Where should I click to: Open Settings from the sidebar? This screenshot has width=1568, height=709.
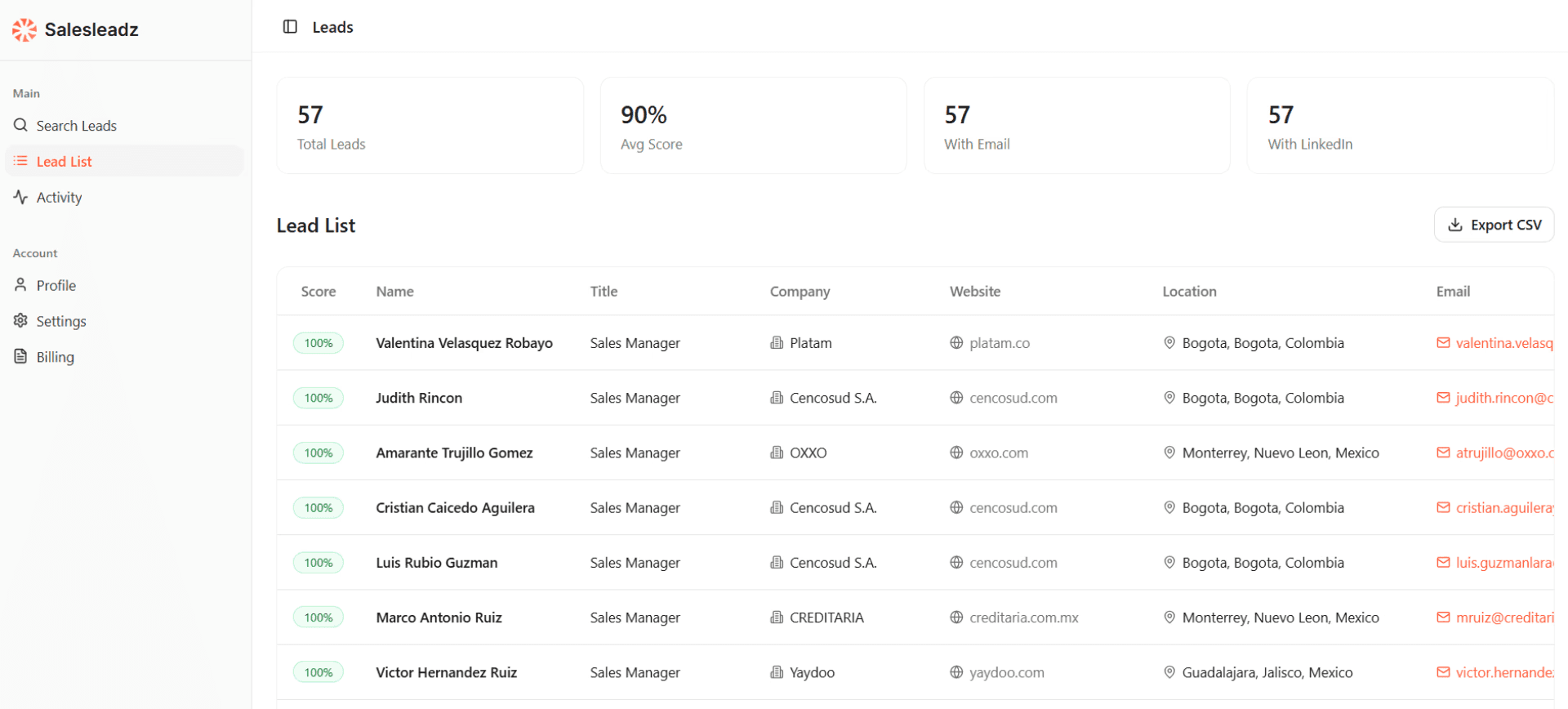[x=125, y=322]
